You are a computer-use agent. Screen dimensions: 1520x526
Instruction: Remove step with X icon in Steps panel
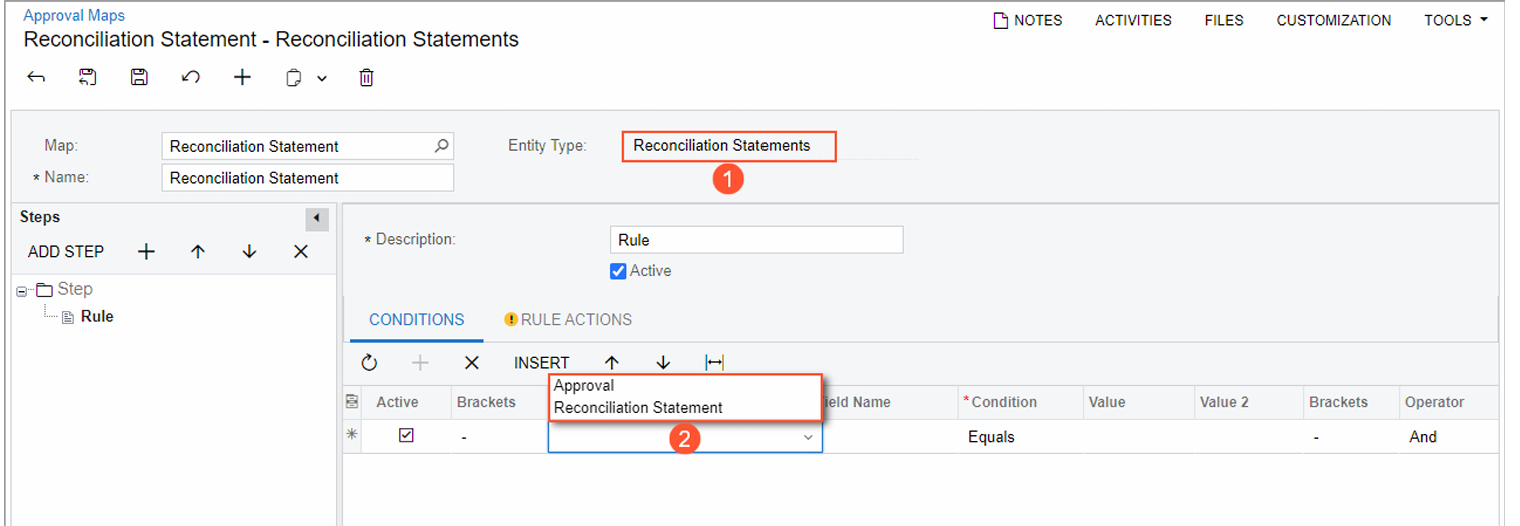click(301, 252)
